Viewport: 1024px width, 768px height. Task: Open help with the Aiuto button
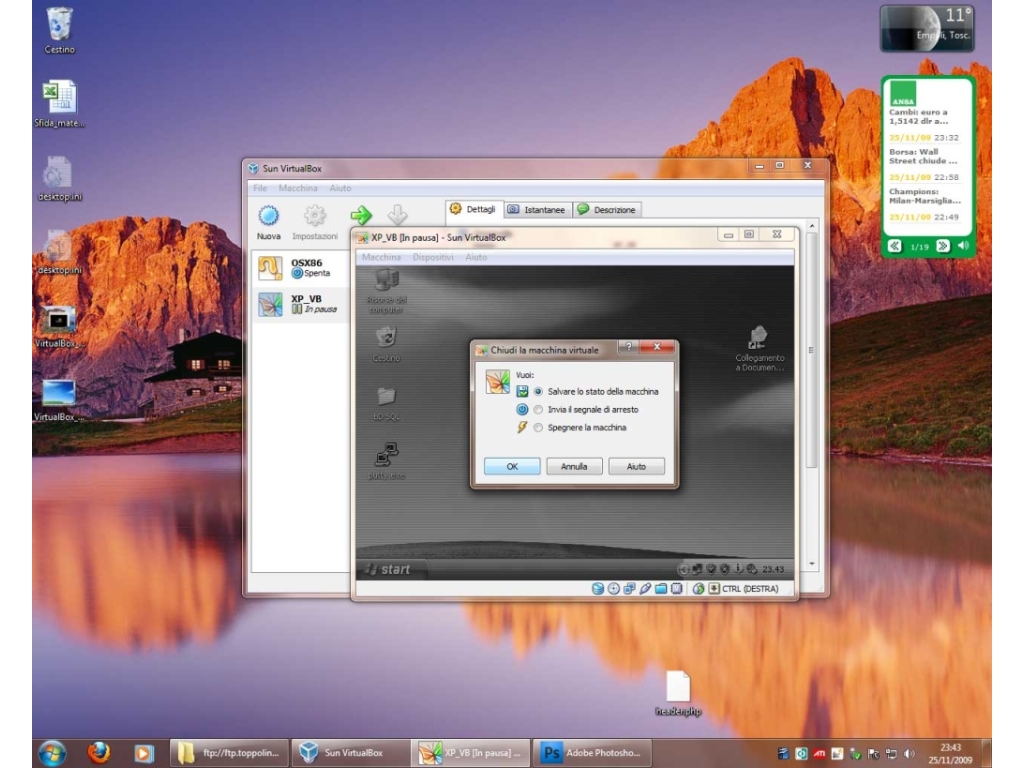point(636,466)
